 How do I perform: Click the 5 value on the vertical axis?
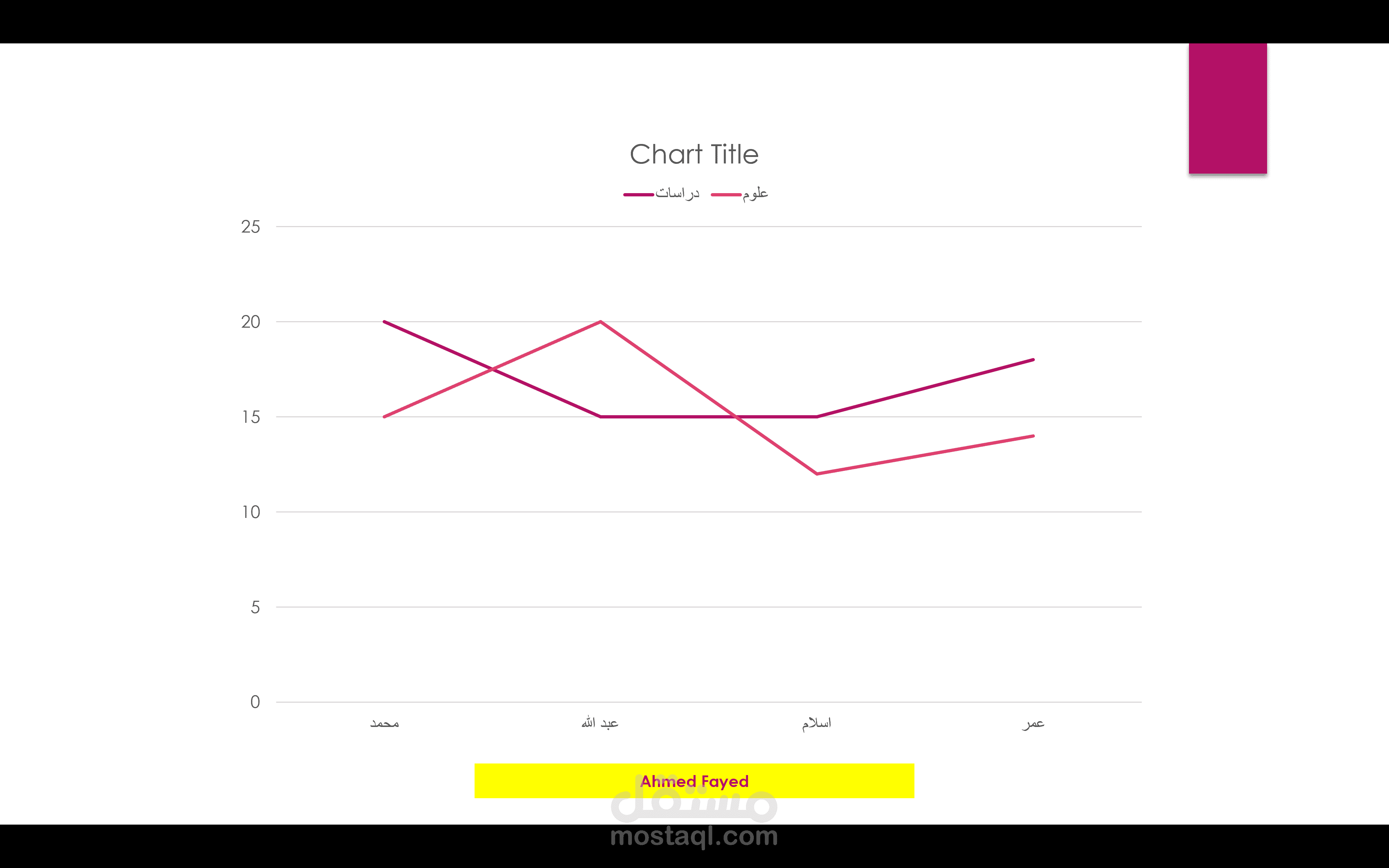(255, 607)
